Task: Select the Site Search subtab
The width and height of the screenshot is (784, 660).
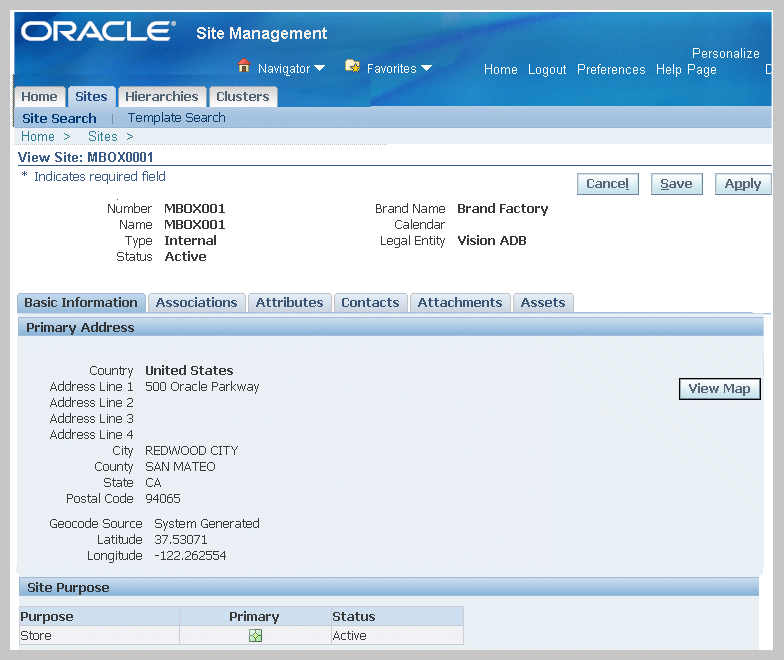Action: (59, 118)
